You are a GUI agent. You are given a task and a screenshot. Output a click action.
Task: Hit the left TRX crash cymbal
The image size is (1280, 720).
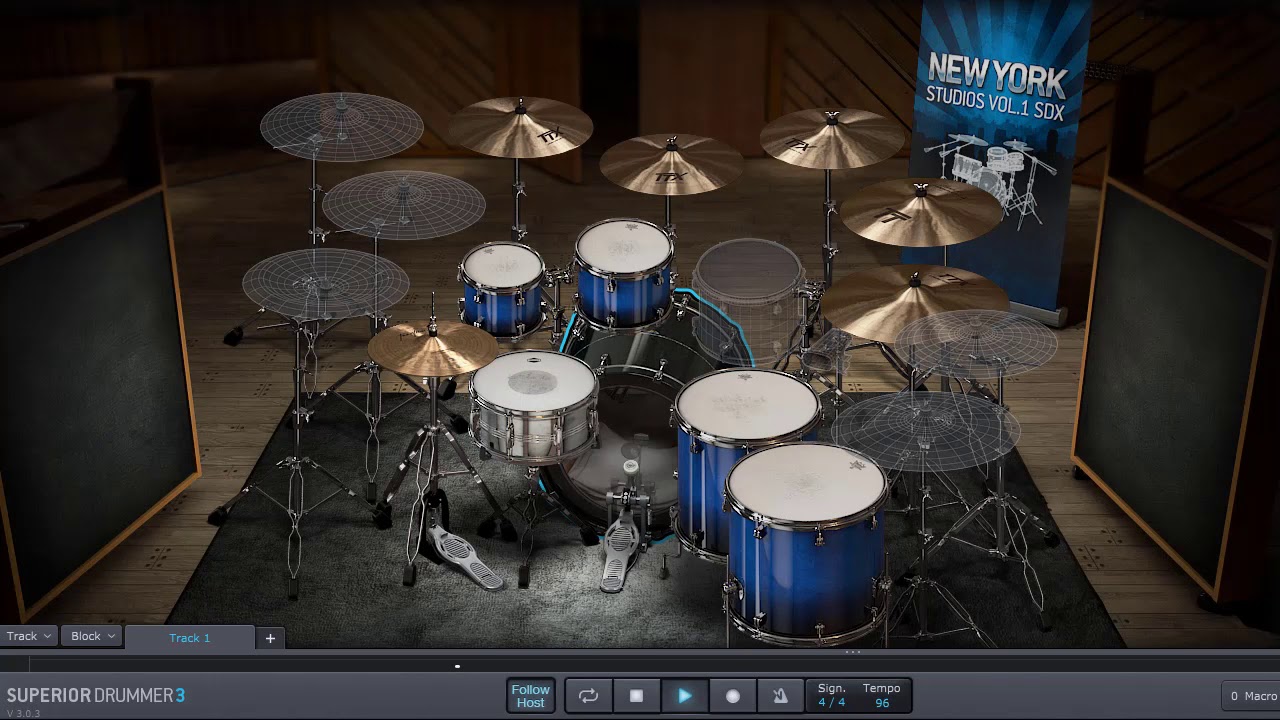(x=520, y=126)
